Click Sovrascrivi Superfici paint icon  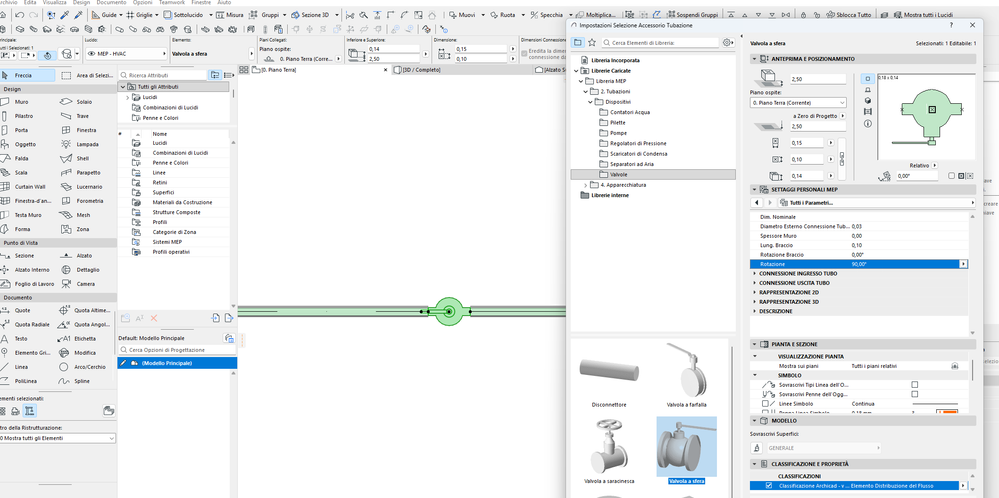758,448
